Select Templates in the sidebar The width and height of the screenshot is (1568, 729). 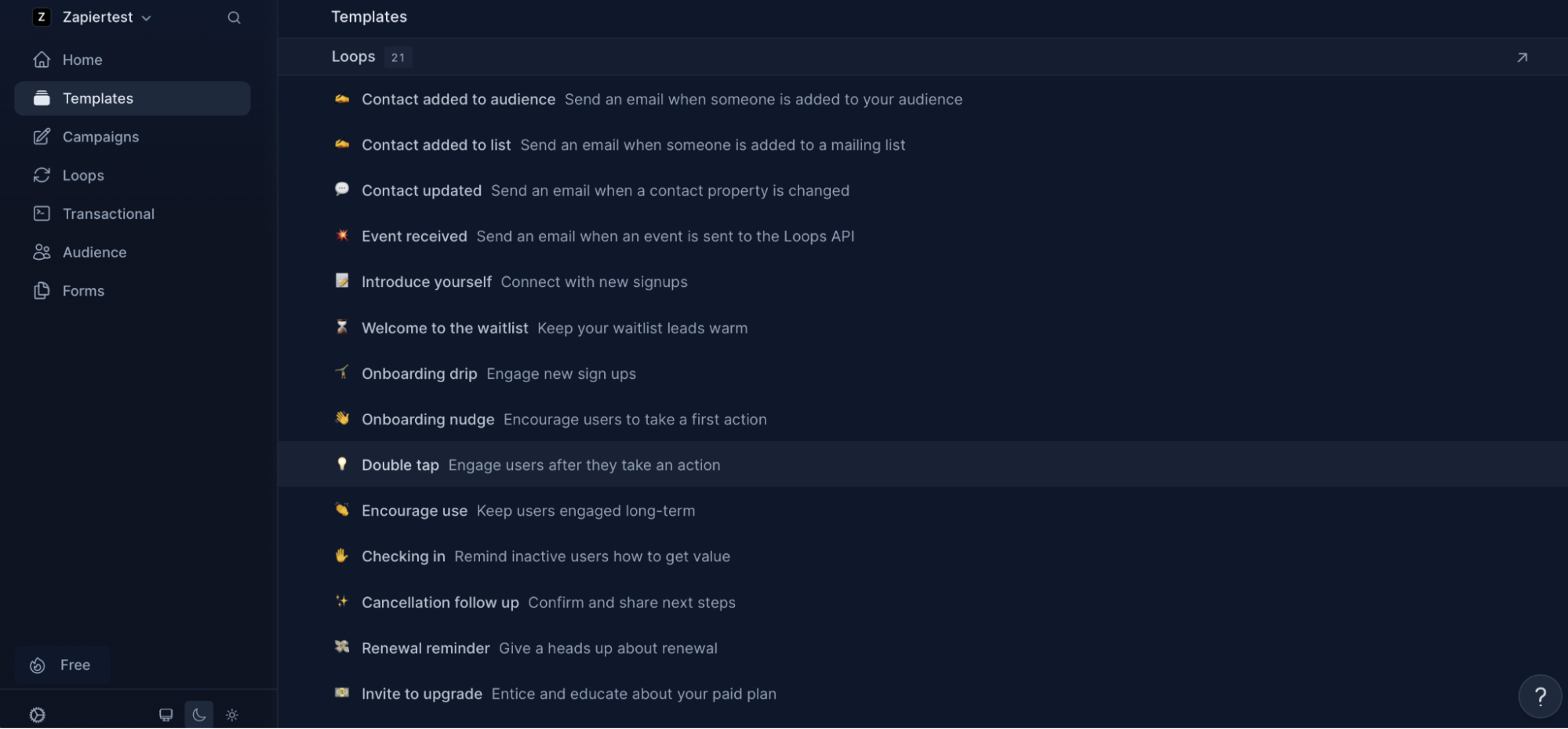tap(97, 98)
